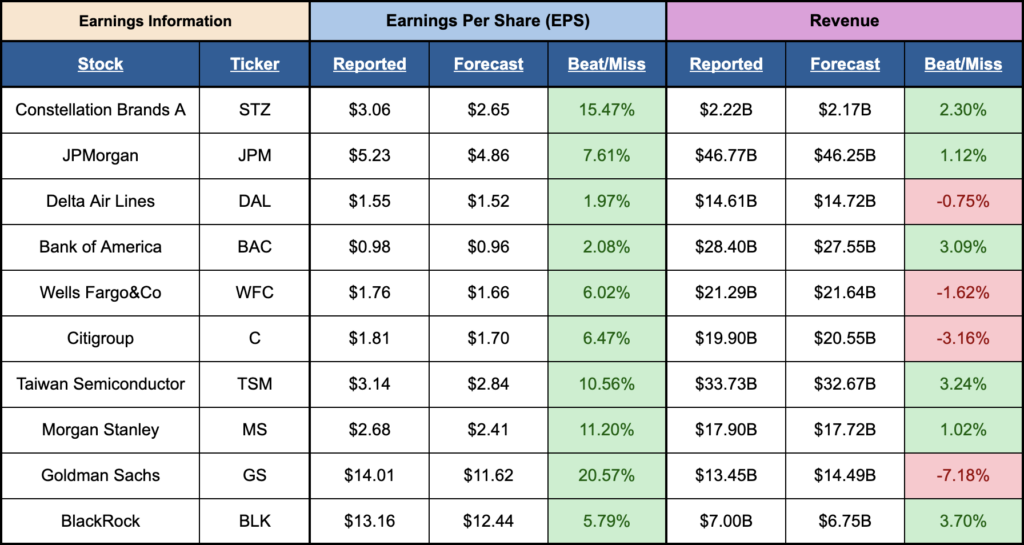1024x545 pixels.
Task: Select the Taiwan Semiconductor stock cell
Action: pyautogui.click(x=100, y=384)
